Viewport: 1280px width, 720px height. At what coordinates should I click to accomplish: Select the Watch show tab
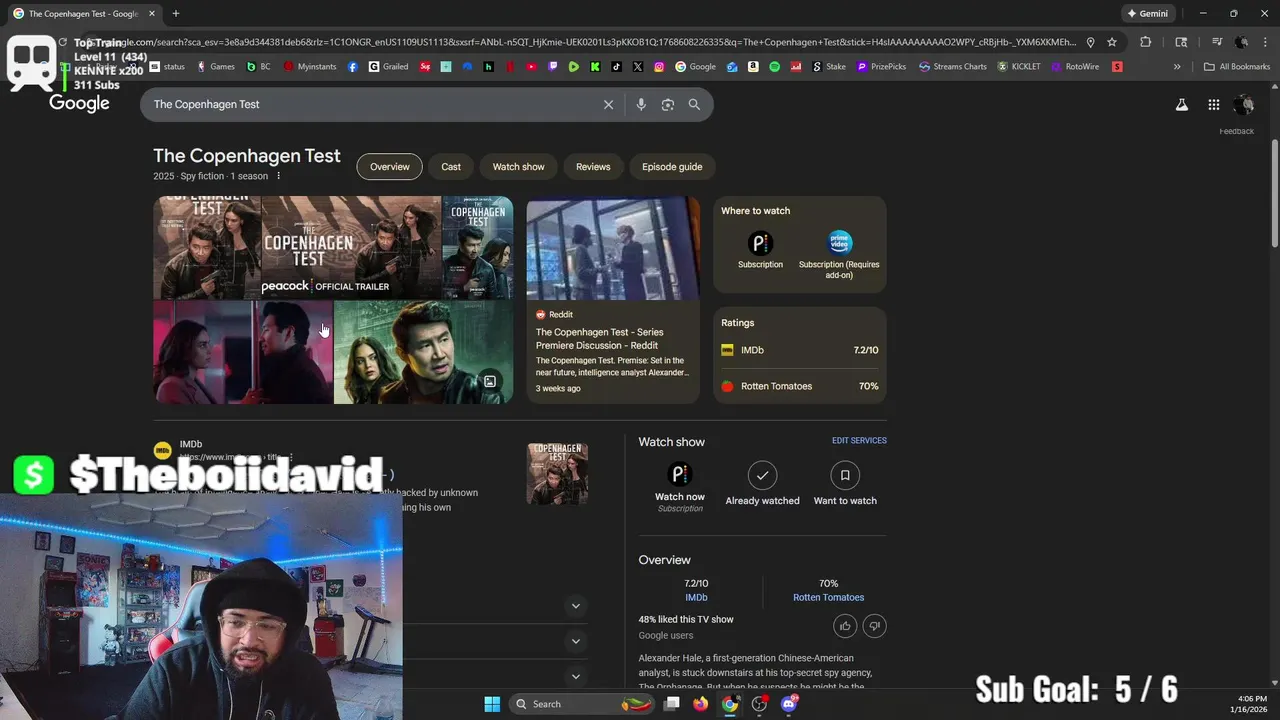tap(518, 167)
